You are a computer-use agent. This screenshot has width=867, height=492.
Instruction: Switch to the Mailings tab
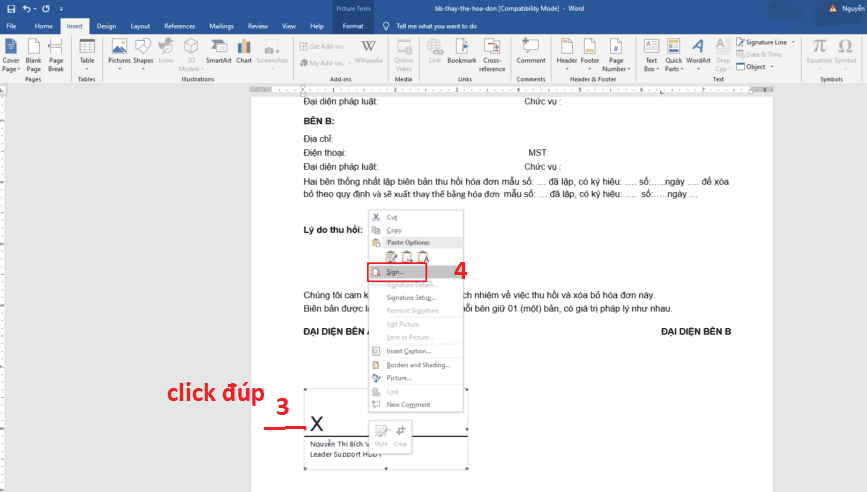coord(221,26)
